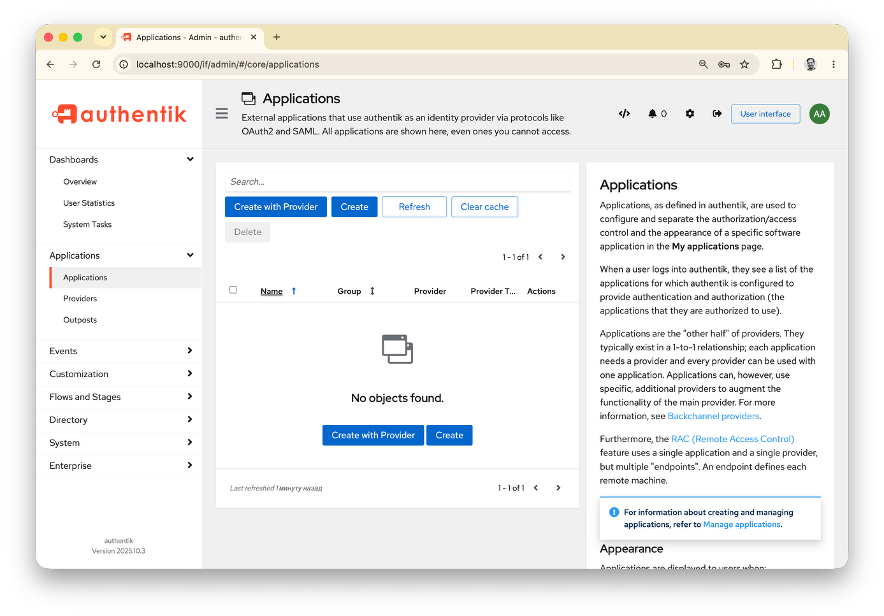
Task: Click the authentik logo
Action: [x=119, y=114]
